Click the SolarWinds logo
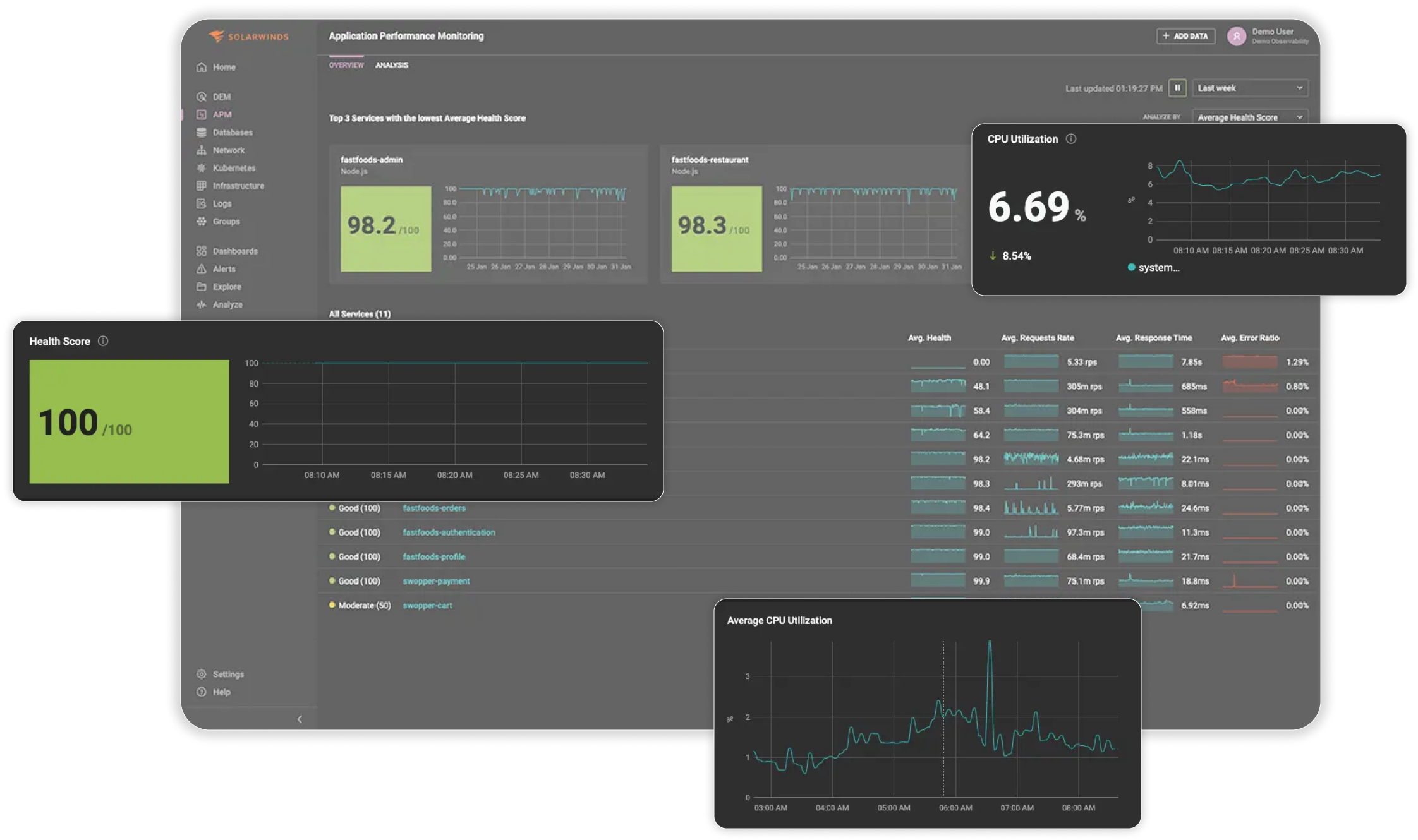The height and width of the screenshot is (840, 1418). 248,36
